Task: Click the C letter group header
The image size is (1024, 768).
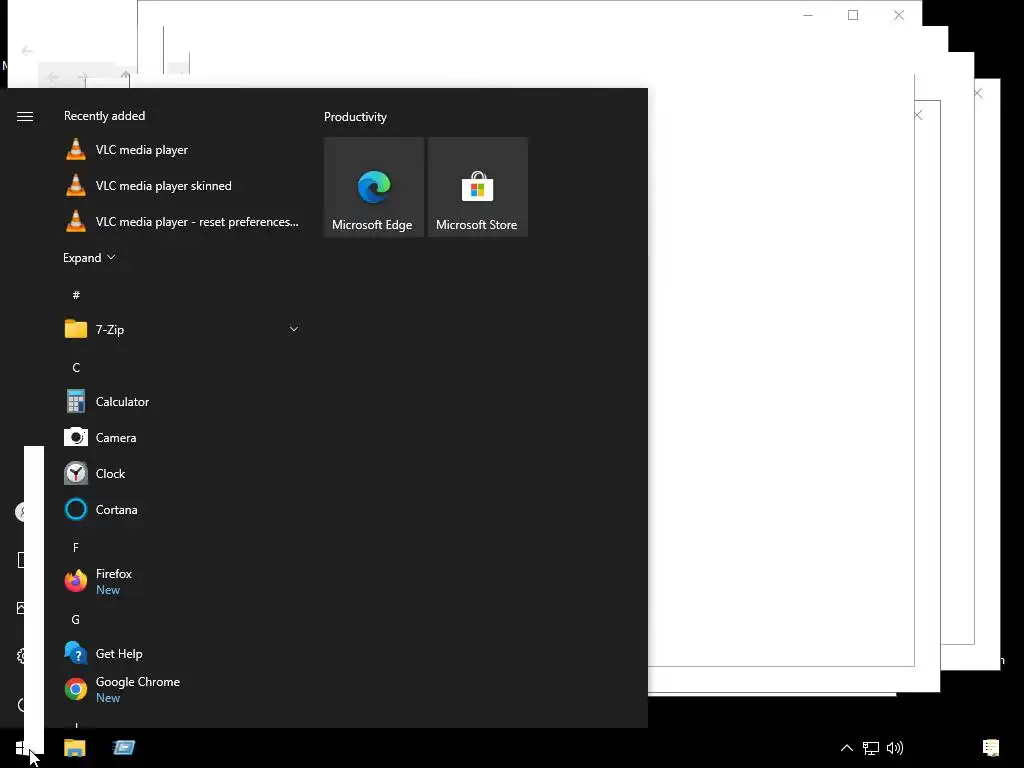Action: (x=76, y=368)
